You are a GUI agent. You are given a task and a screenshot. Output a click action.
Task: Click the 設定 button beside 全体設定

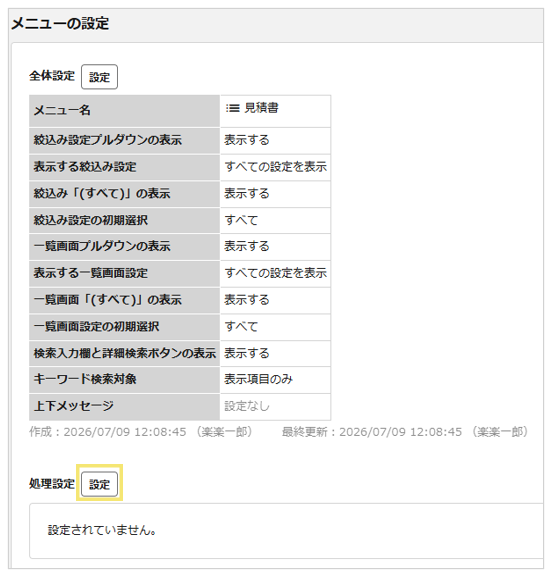click(x=99, y=77)
